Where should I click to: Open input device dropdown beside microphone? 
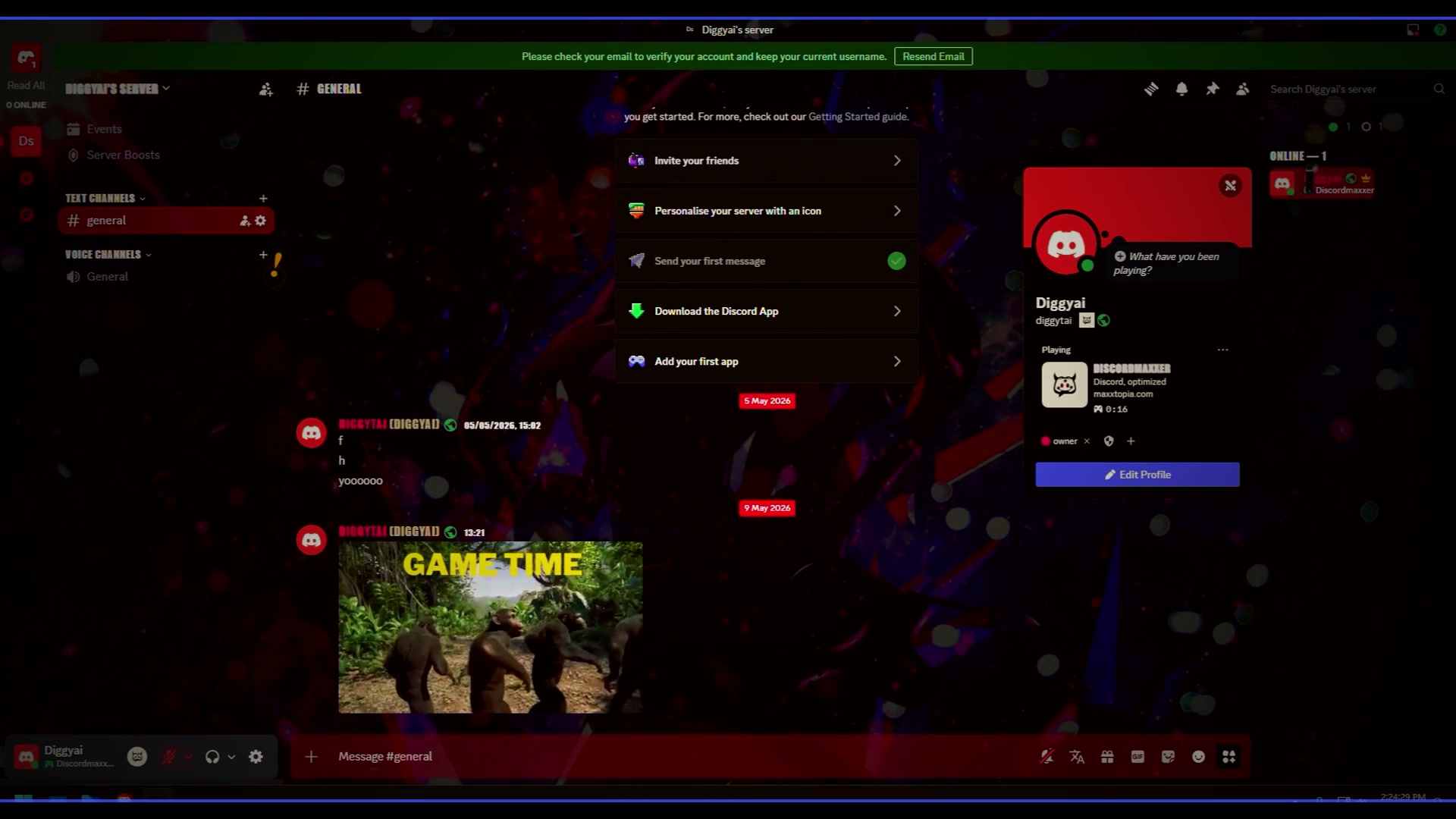tap(188, 757)
